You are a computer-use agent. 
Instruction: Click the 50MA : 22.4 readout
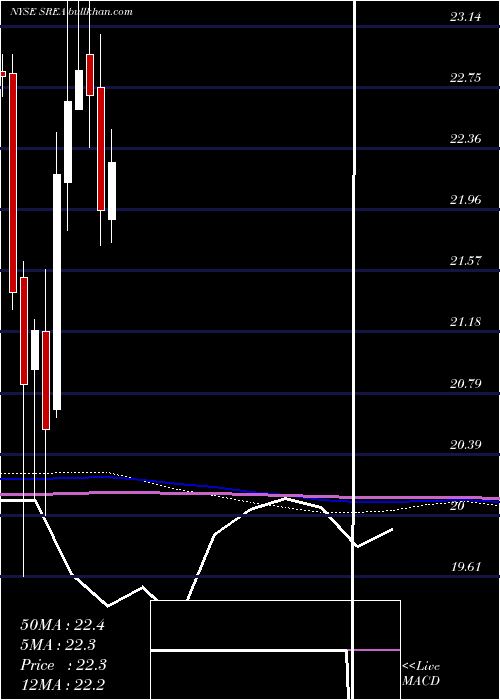[x=62, y=625]
